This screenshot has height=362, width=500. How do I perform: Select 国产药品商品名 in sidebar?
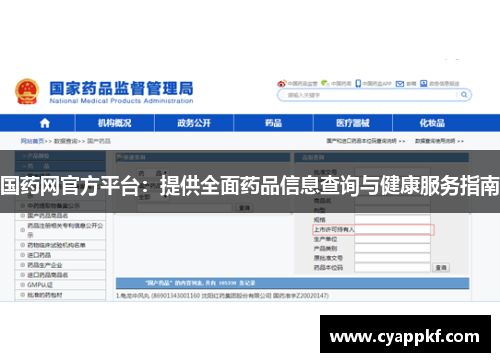pyautogui.click(x=48, y=216)
